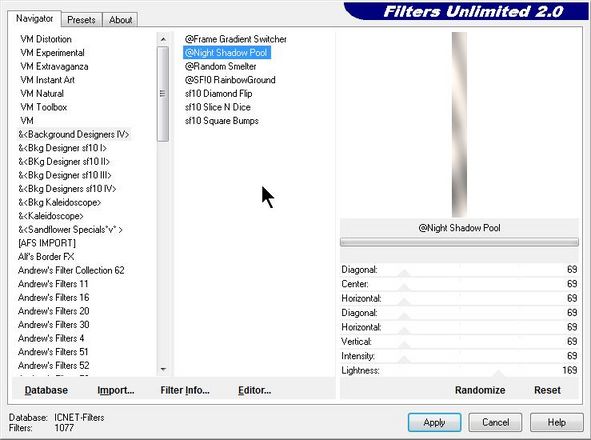Click the Import... button
The height and width of the screenshot is (440, 591).
click(116, 390)
